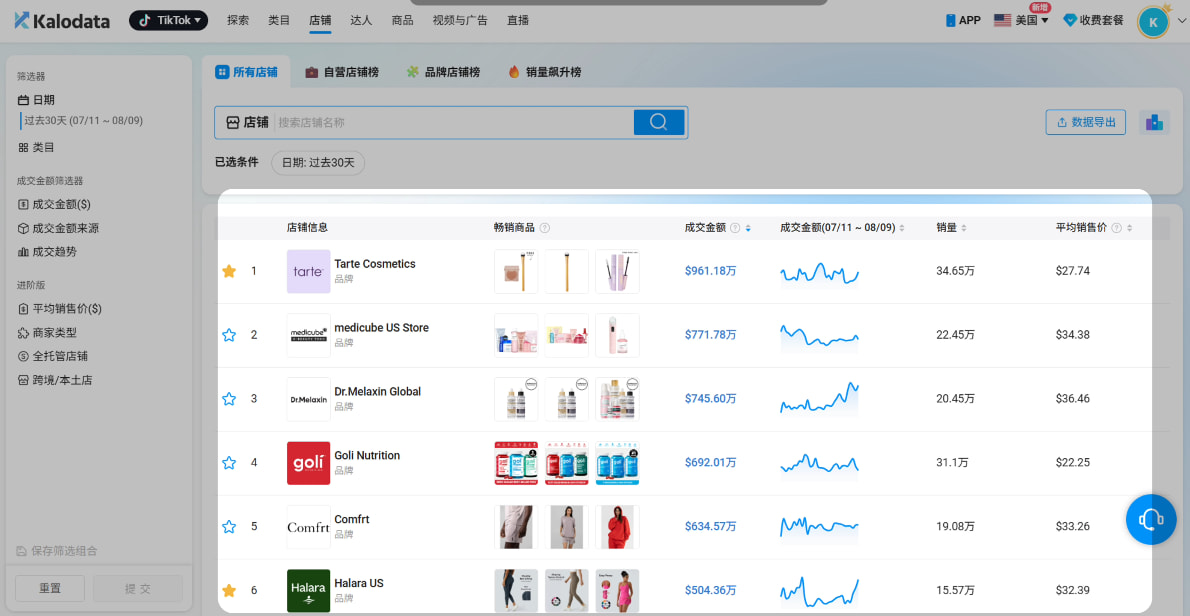Open the 成交金额来源 filter

[x=58, y=228]
